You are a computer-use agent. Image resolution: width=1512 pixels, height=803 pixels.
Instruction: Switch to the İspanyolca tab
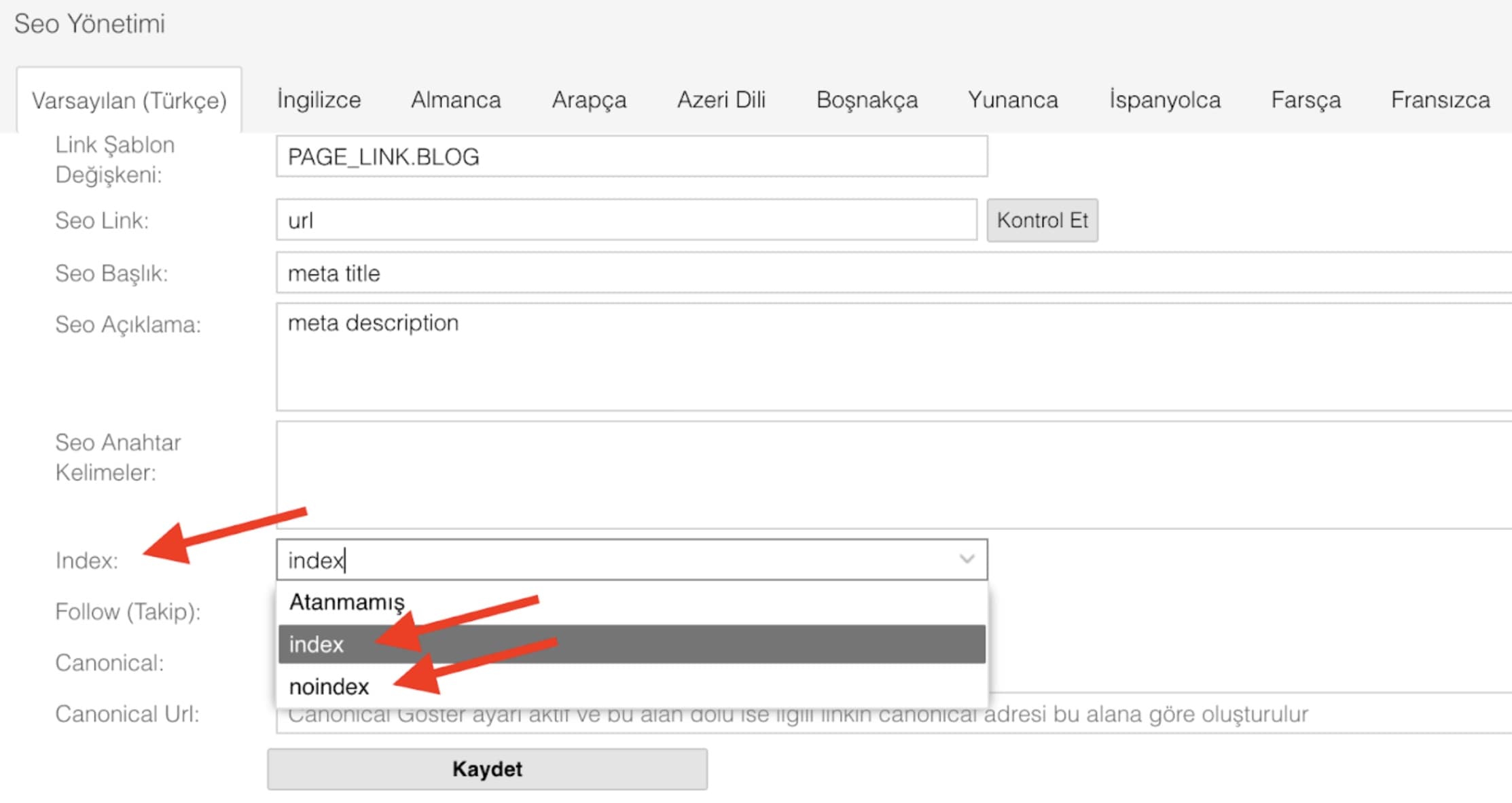(1164, 99)
